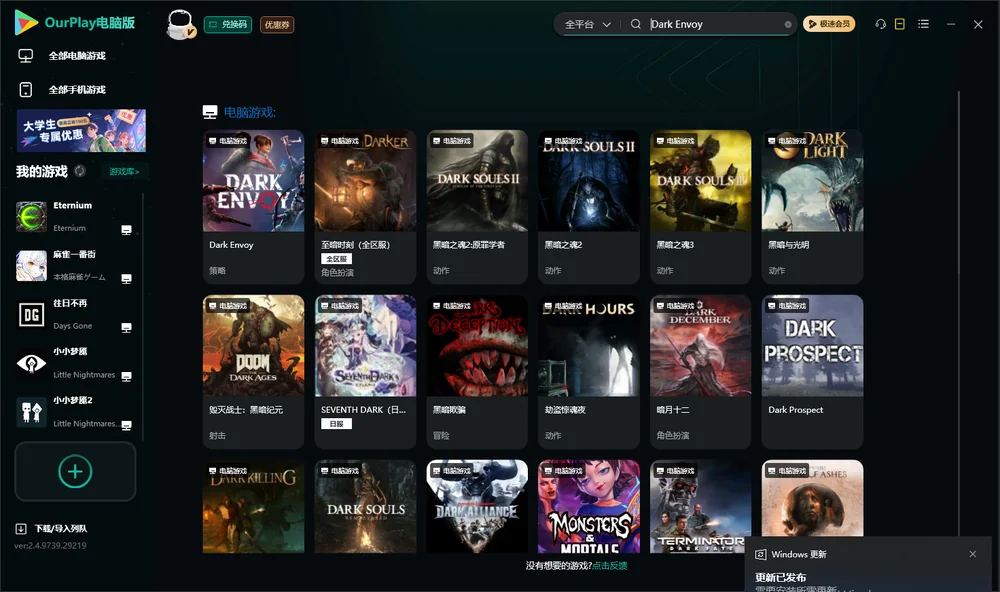Open the Dark Souls Remastered thumbnail
Viewport: 1000px width, 592px height.
365,507
